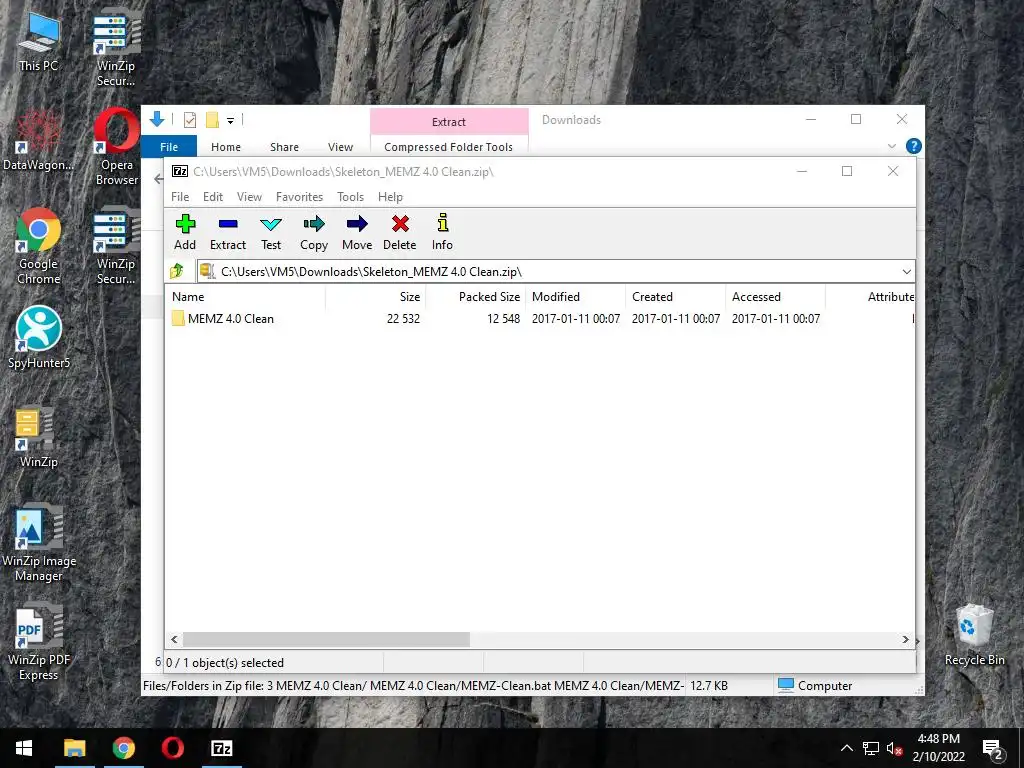The image size is (1024, 768).
Task: Open the Explorer File tab
Action: [x=168, y=147]
